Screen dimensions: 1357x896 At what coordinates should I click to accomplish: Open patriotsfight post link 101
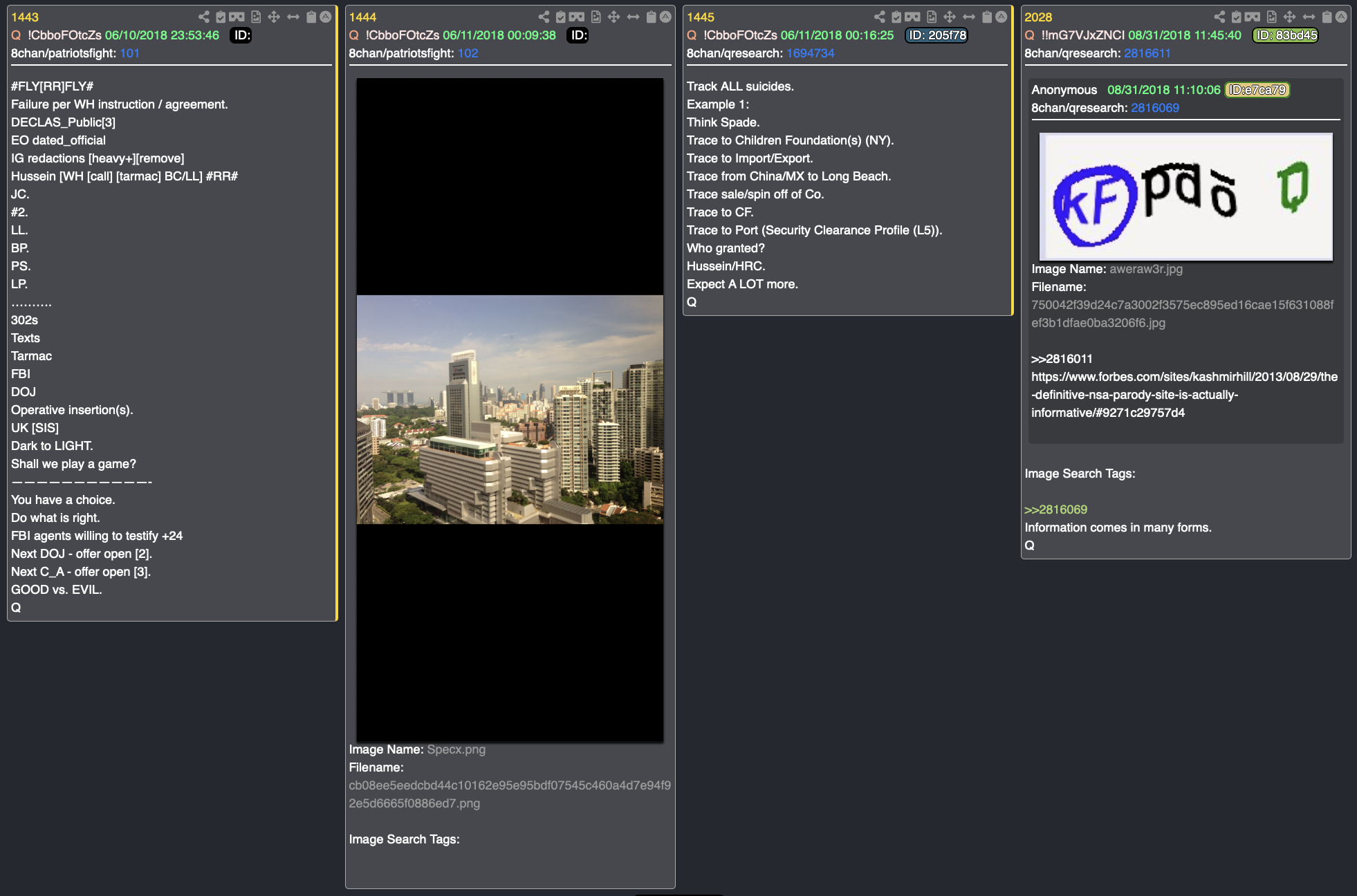[129, 53]
